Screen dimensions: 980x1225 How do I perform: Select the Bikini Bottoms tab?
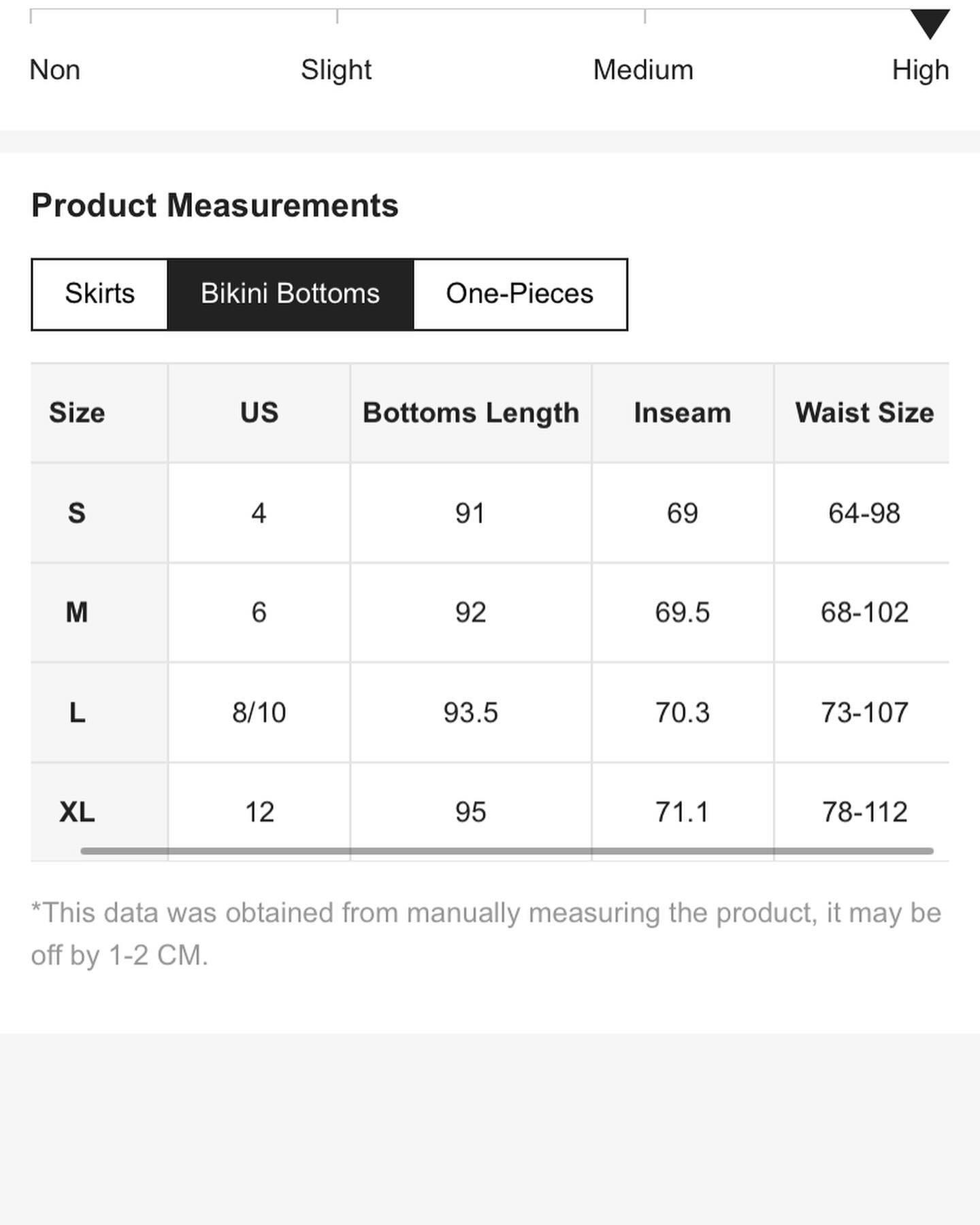click(x=290, y=294)
